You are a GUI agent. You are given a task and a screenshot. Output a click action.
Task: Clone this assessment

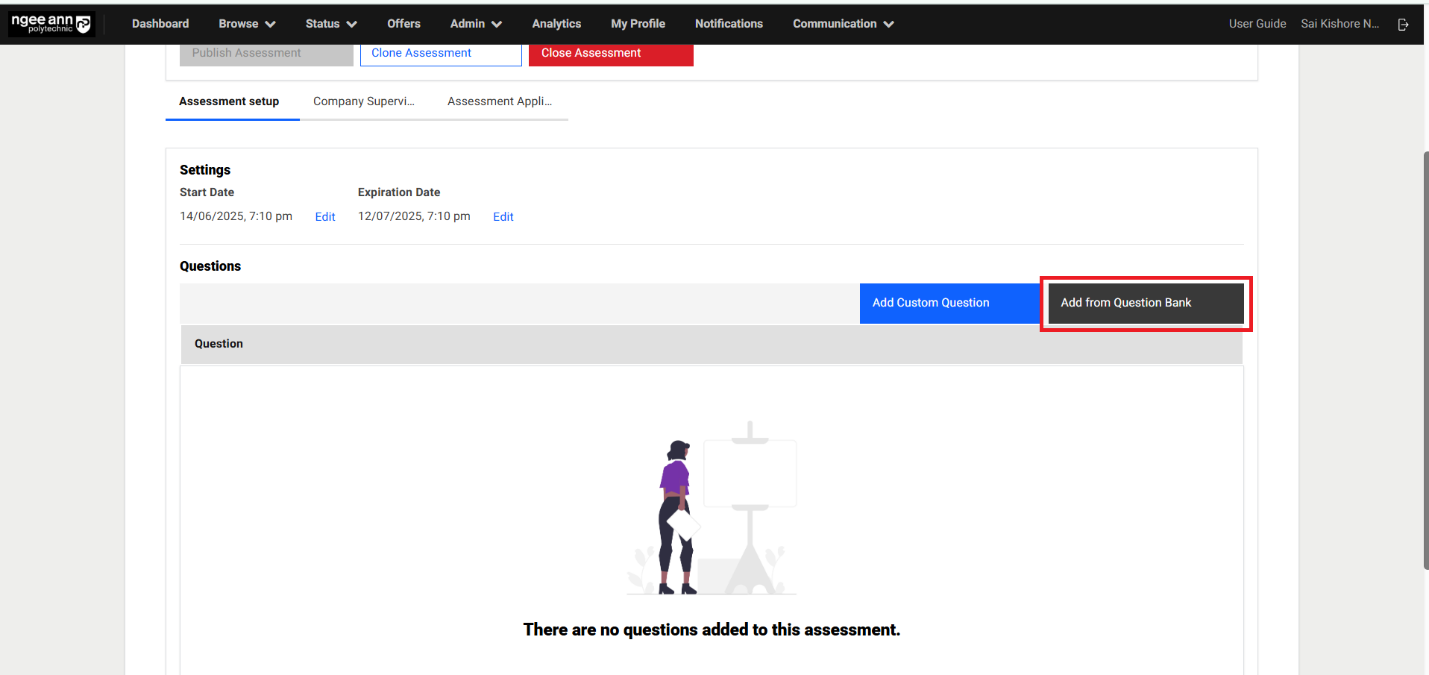(x=440, y=52)
